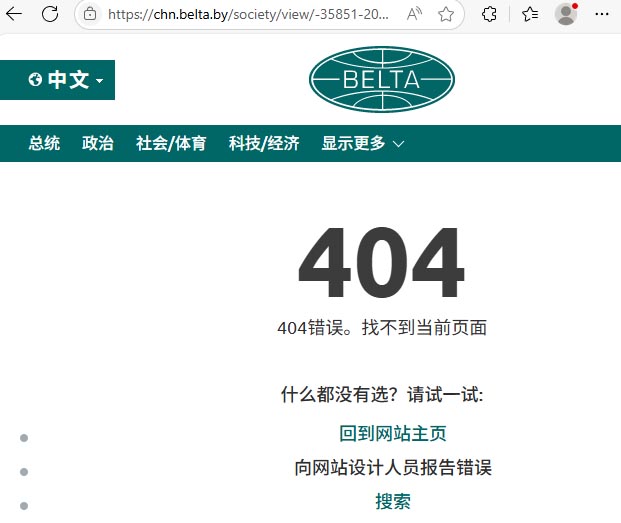Viewport: 621px width, 523px height.
Task: Select the 社会/体育 navigation item
Action: point(171,143)
